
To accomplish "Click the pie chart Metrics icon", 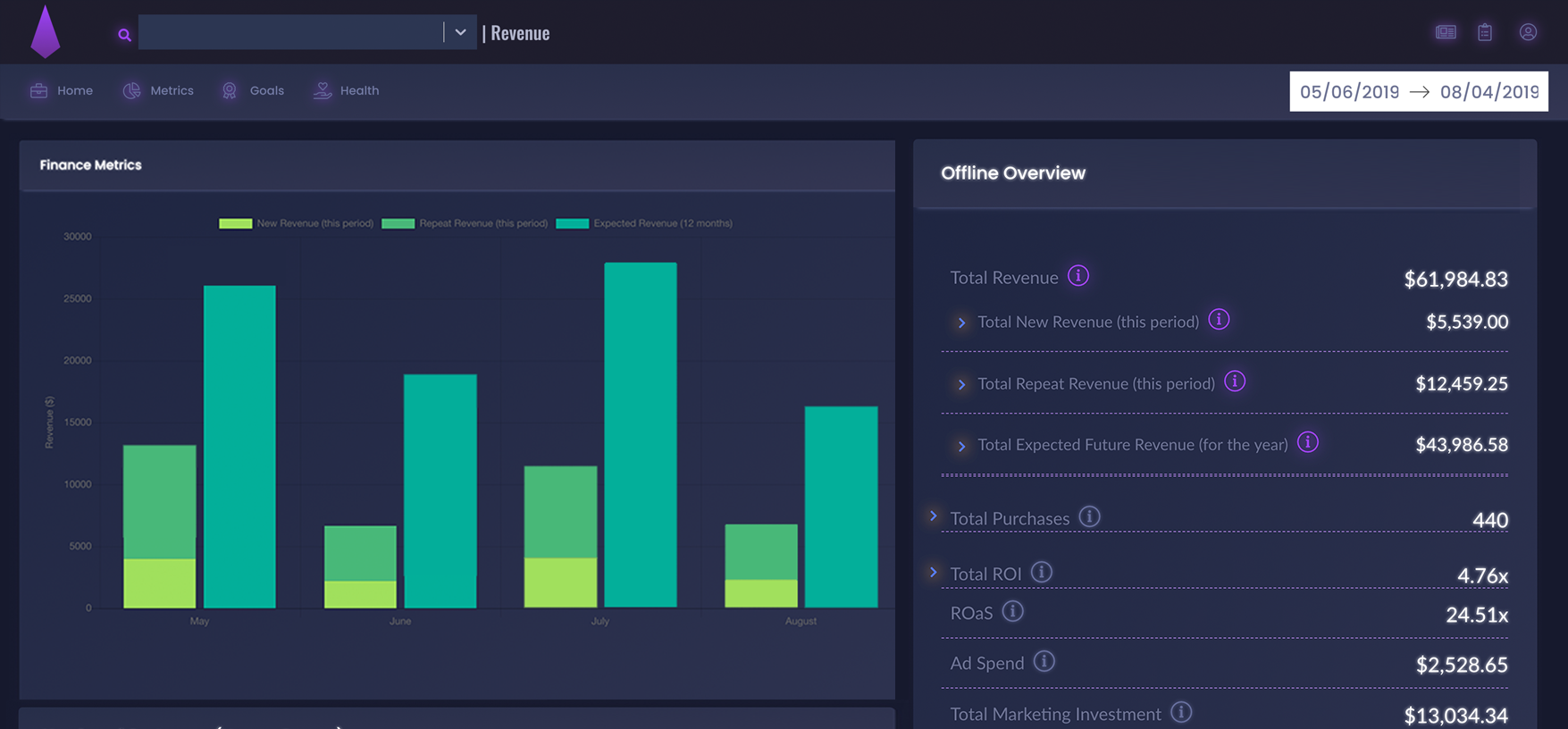I will [131, 90].
